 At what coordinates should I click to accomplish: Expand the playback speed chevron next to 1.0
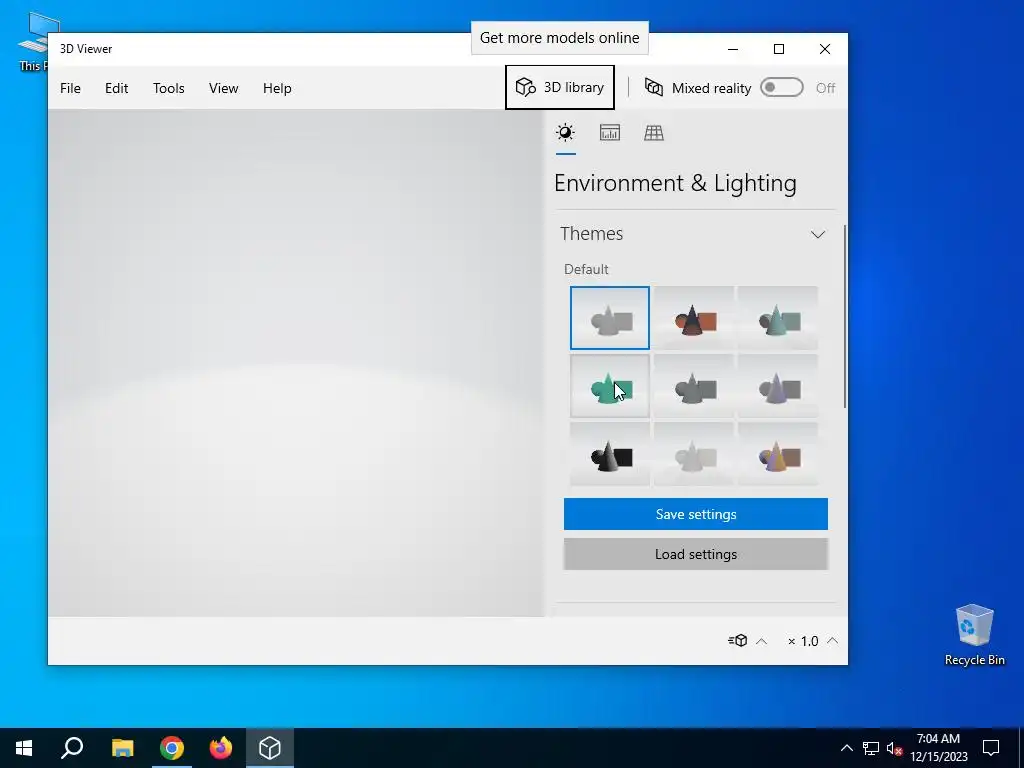pyautogui.click(x=833, y=641)
